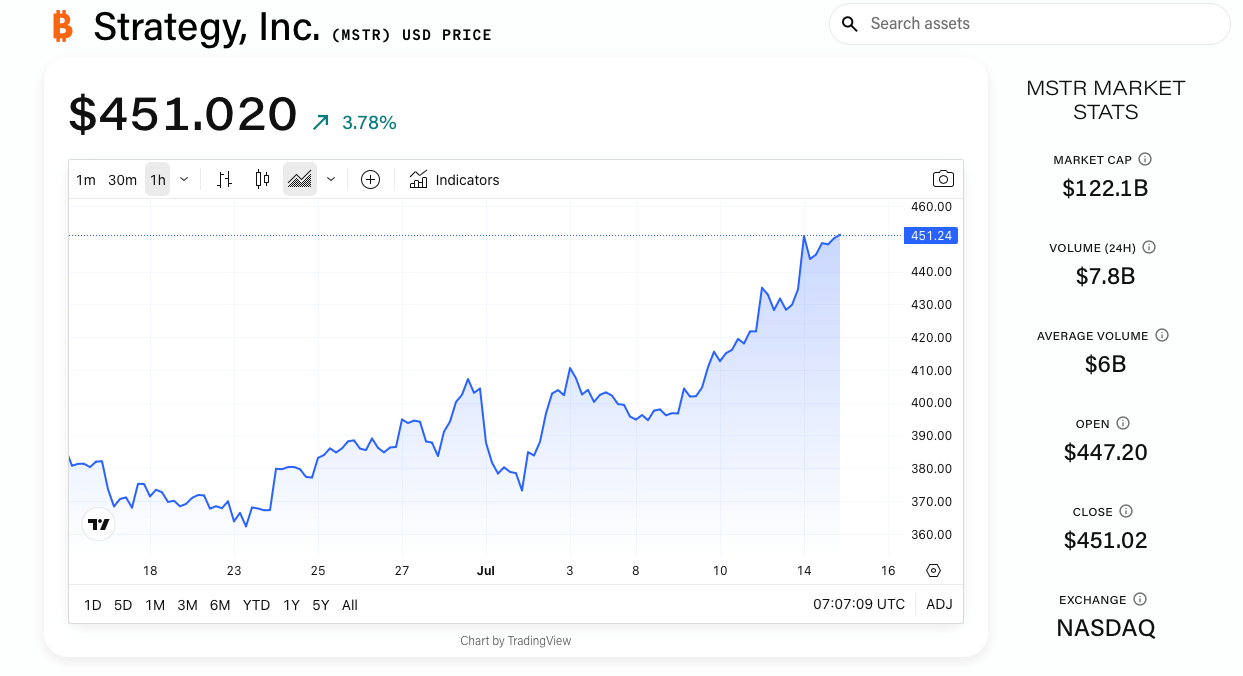The height and width of the screenshot is (676, 1243).
Task: Show Volume (24H) info icon
Action: click(1149, 247)
